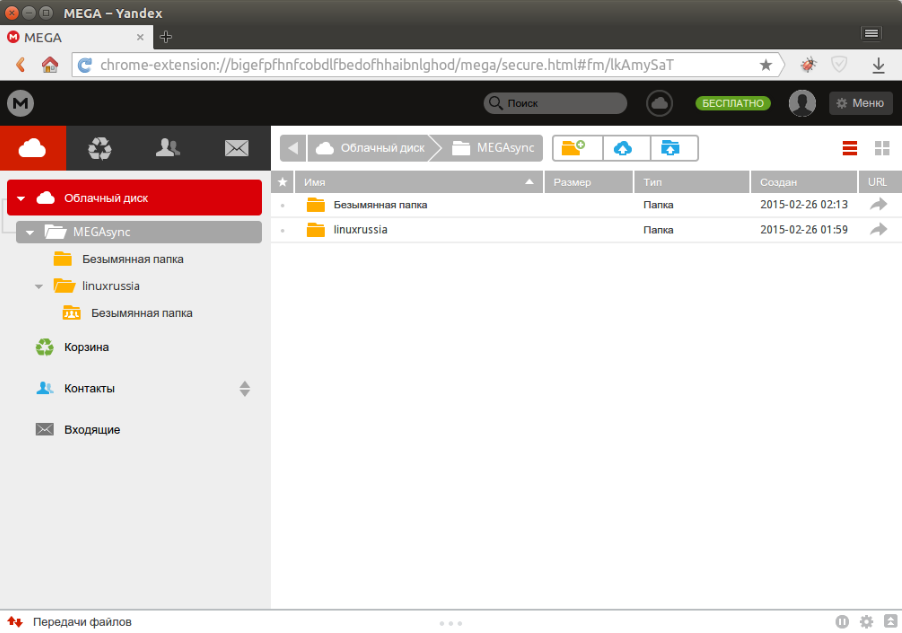Navigate to Облачный диск breadcrumb
The height and width of the screenshot is (633, 902).
(370, 148)
